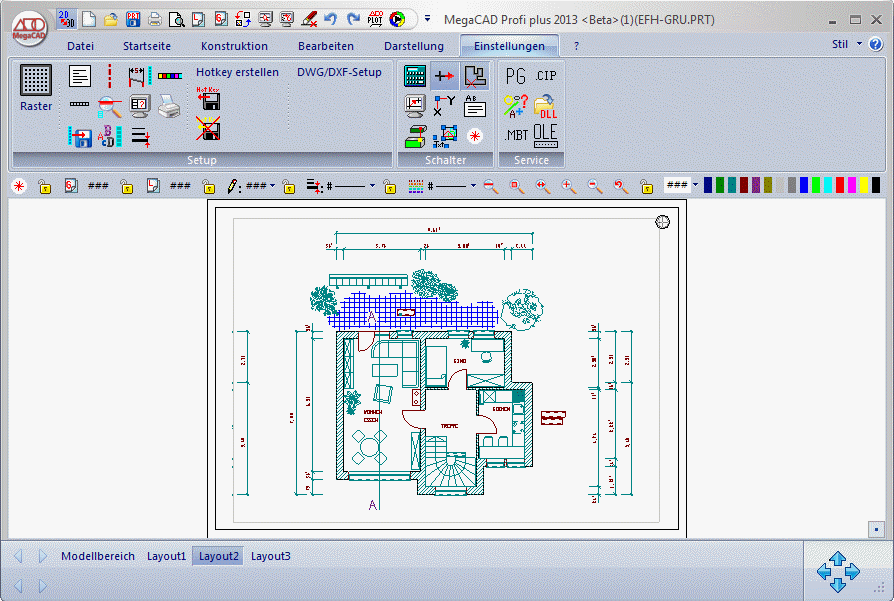
Task: Toggle the padlock before the color ### field
Action: point(647,186)
